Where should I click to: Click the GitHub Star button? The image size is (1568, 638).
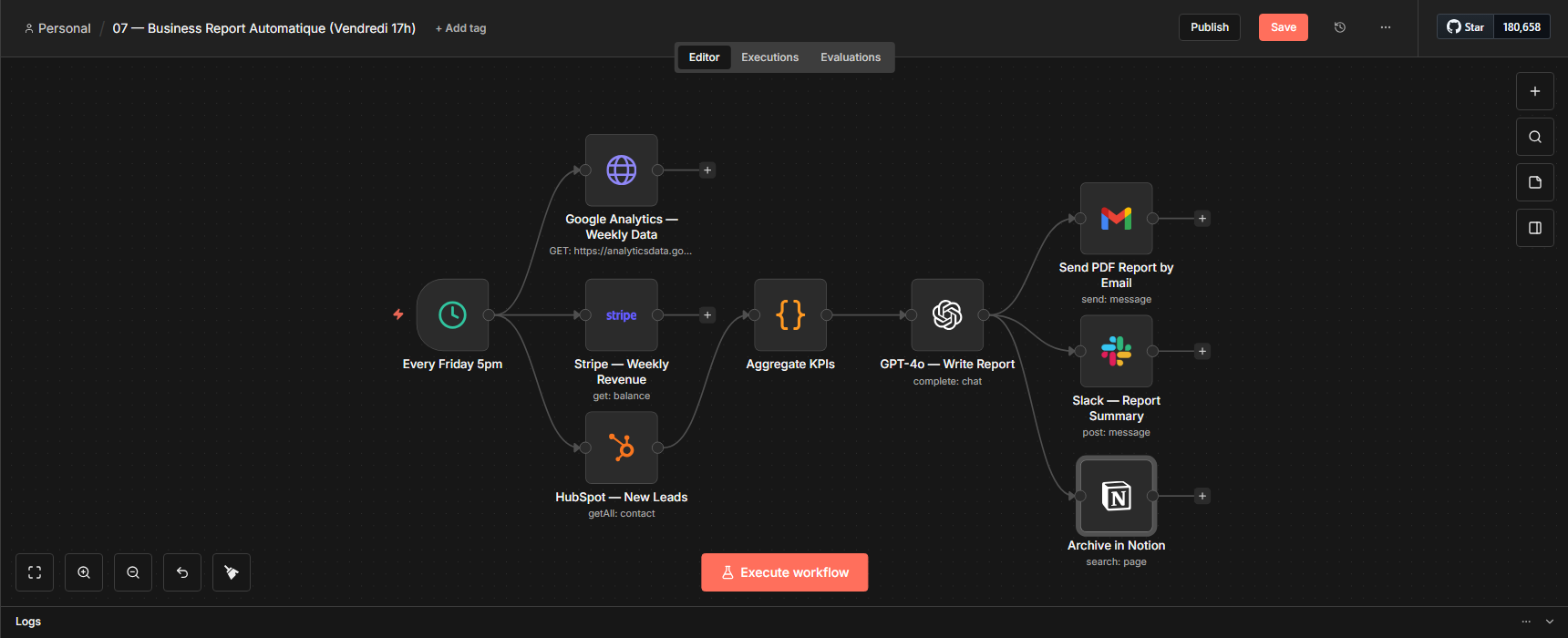(1466, 27)
